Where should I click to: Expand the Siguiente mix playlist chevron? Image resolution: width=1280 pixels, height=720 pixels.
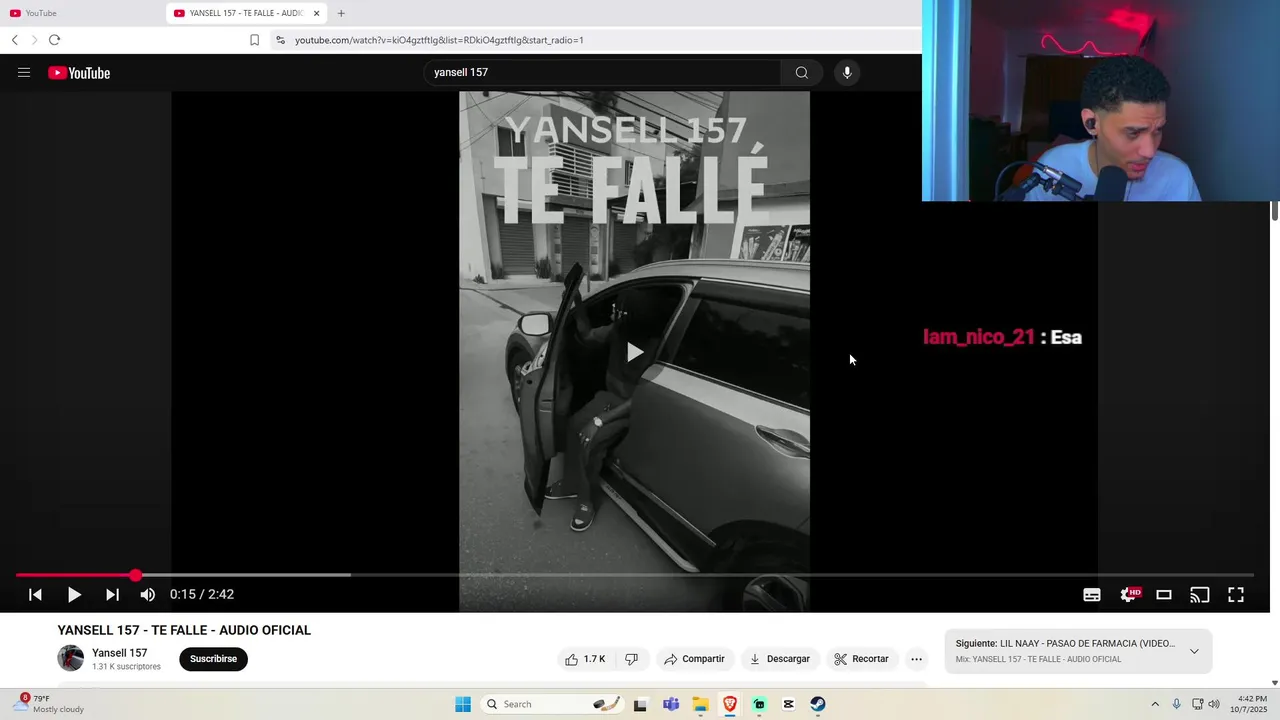(x=1194, y=651)
